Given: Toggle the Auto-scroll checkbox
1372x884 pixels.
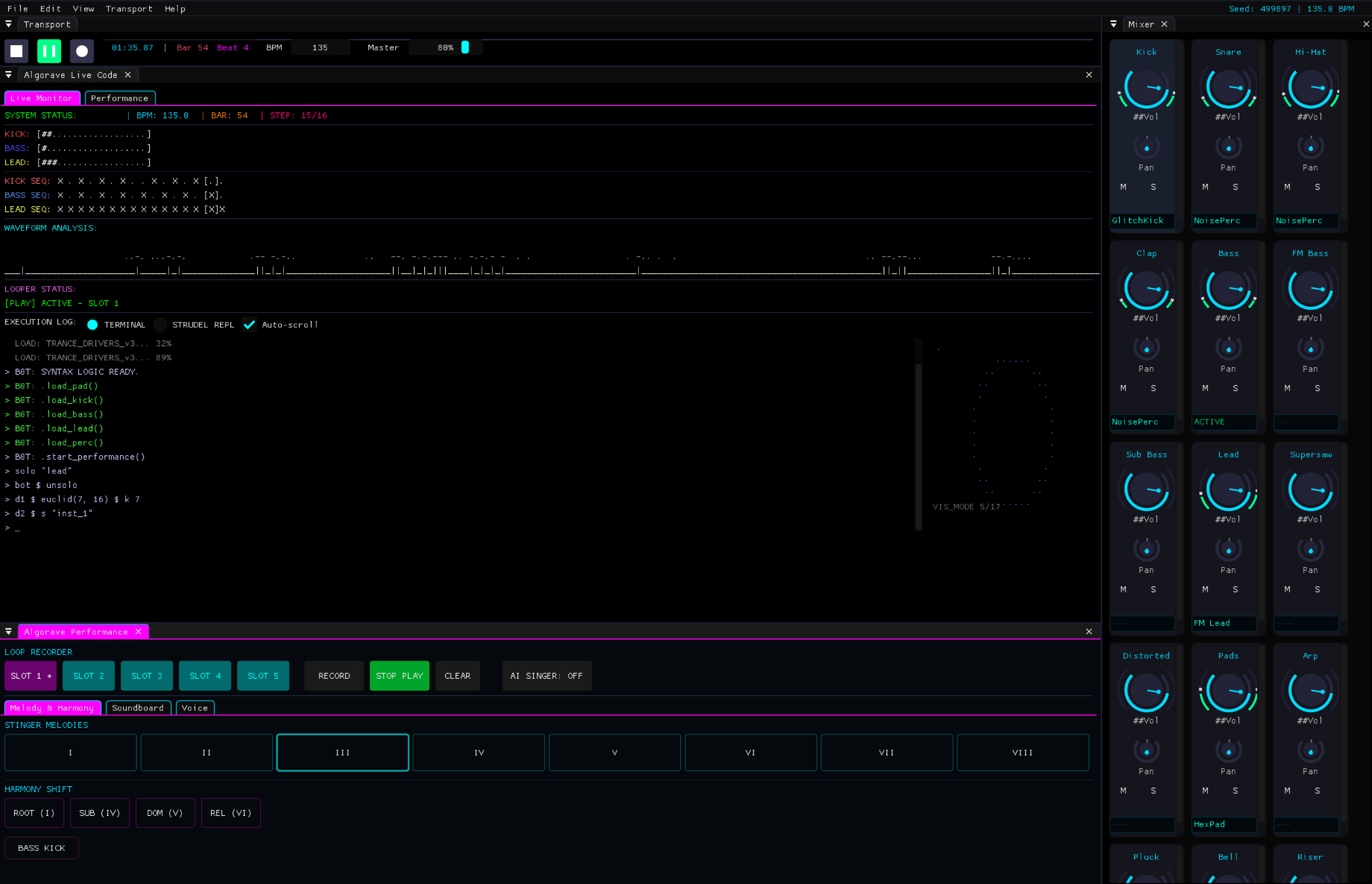Looking at the screenshot, I should point(249,325).
